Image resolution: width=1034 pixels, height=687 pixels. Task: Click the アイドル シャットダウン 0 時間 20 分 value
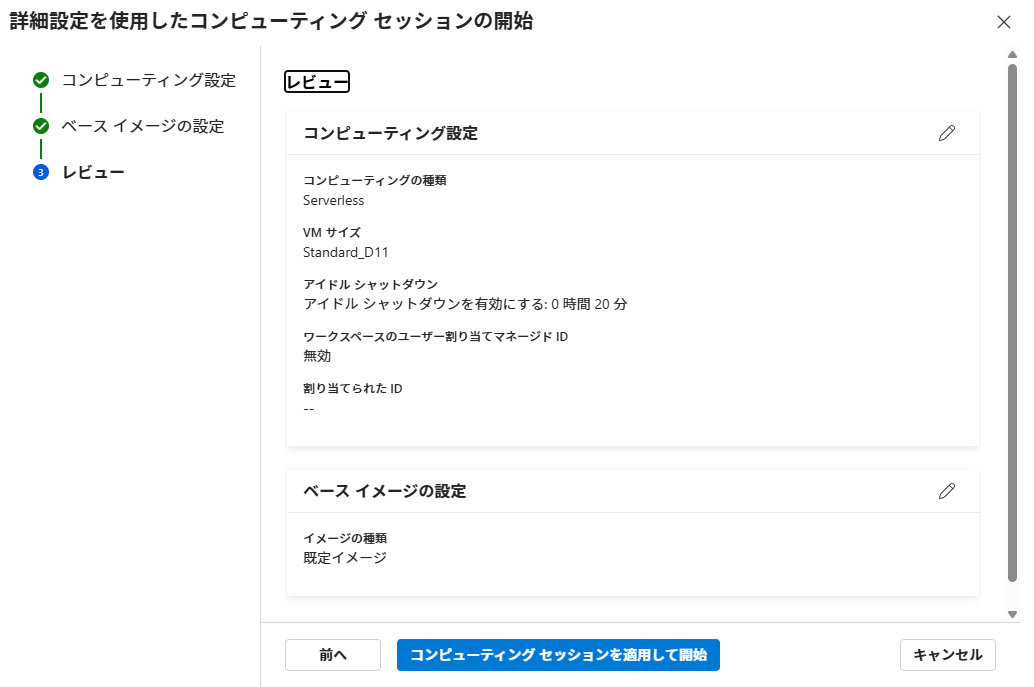(465, 304)
